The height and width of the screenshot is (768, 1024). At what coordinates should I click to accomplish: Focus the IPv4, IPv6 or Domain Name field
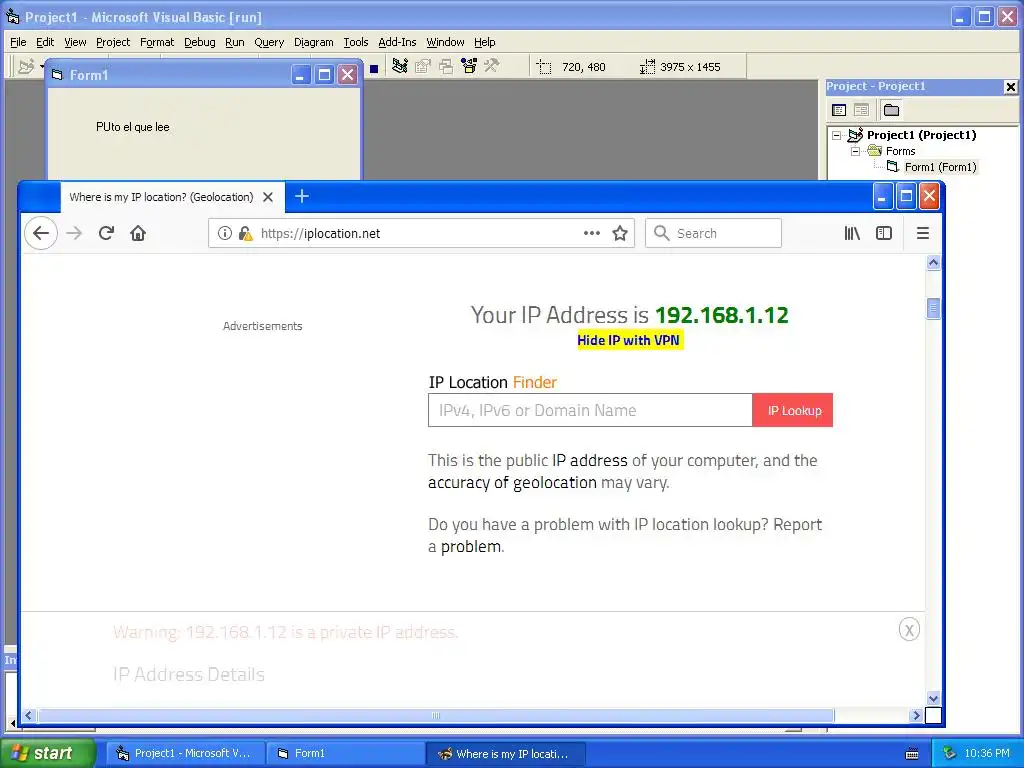coord(590,410)
